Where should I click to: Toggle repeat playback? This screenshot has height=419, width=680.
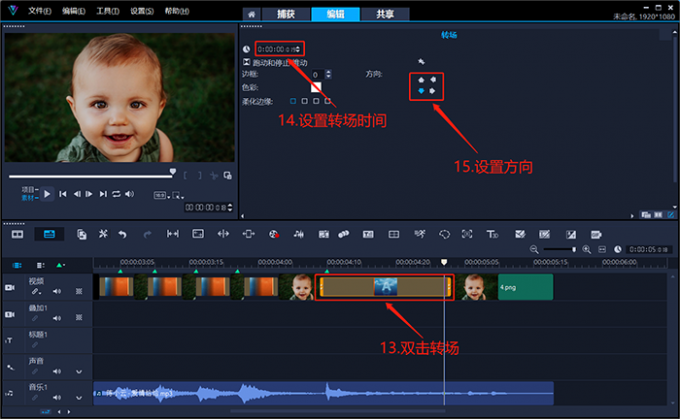point(116,194)
